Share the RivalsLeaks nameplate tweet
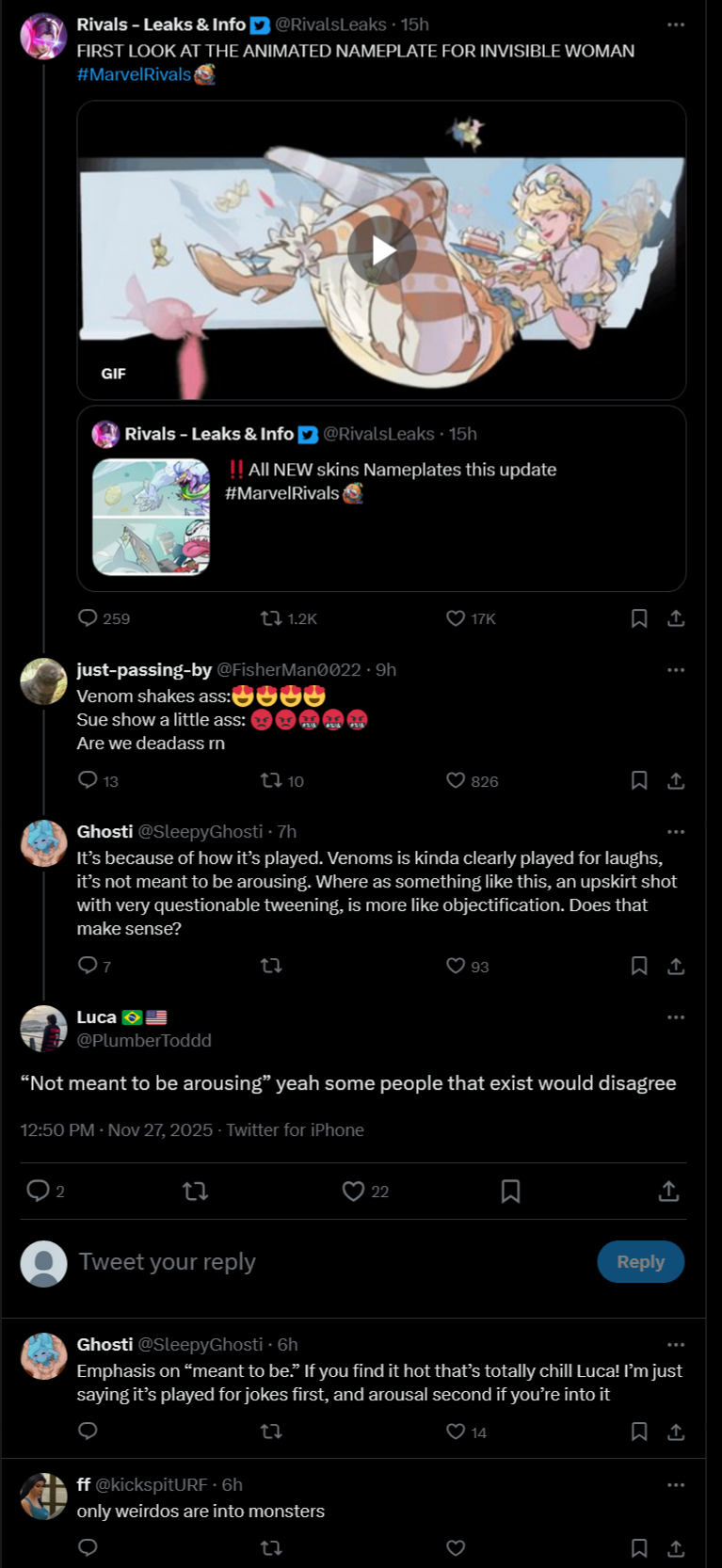722x1568 pixels. 676,618
